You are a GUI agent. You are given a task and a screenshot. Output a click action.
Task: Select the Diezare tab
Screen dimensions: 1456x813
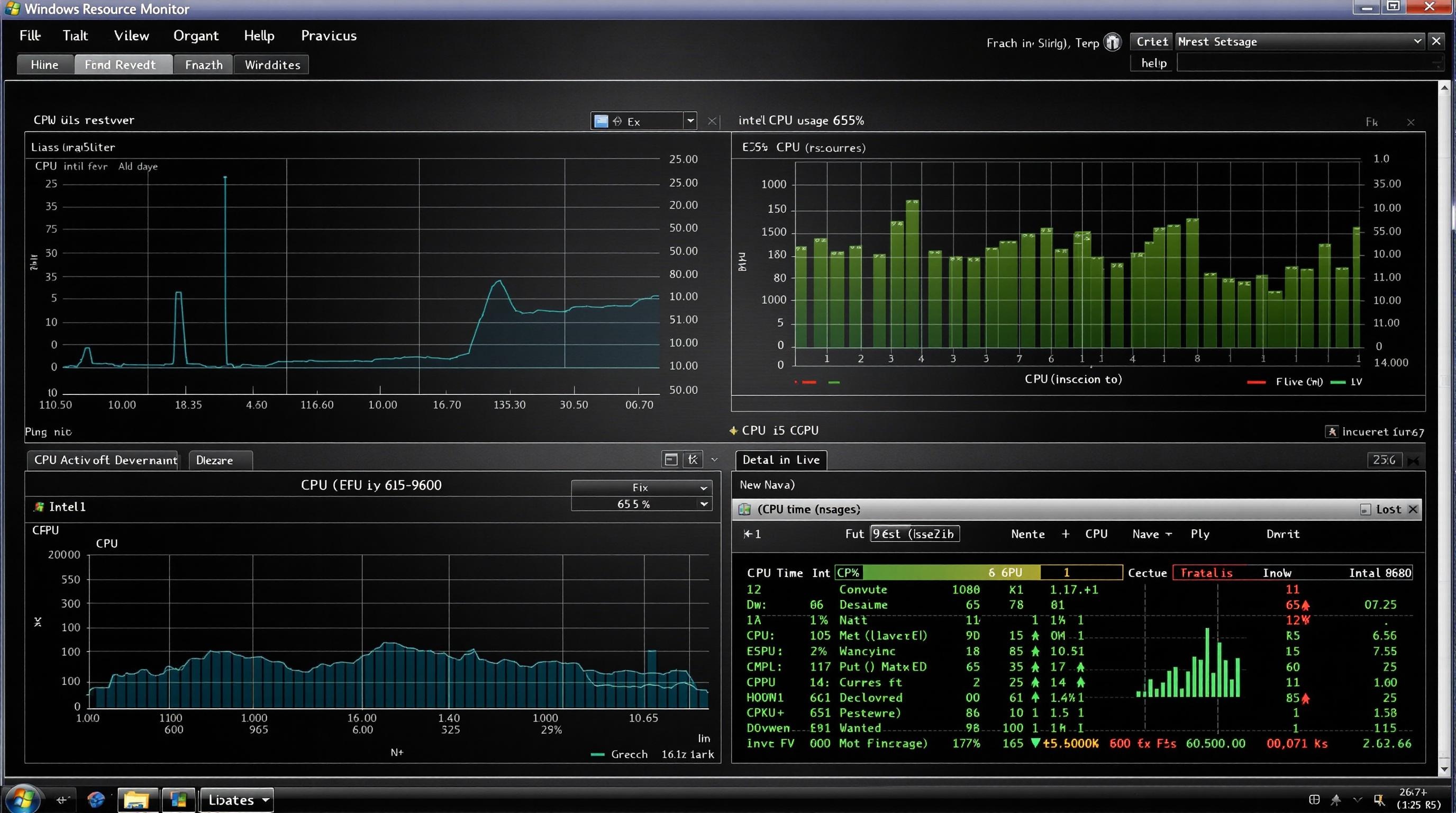click(x=221, y=460)
